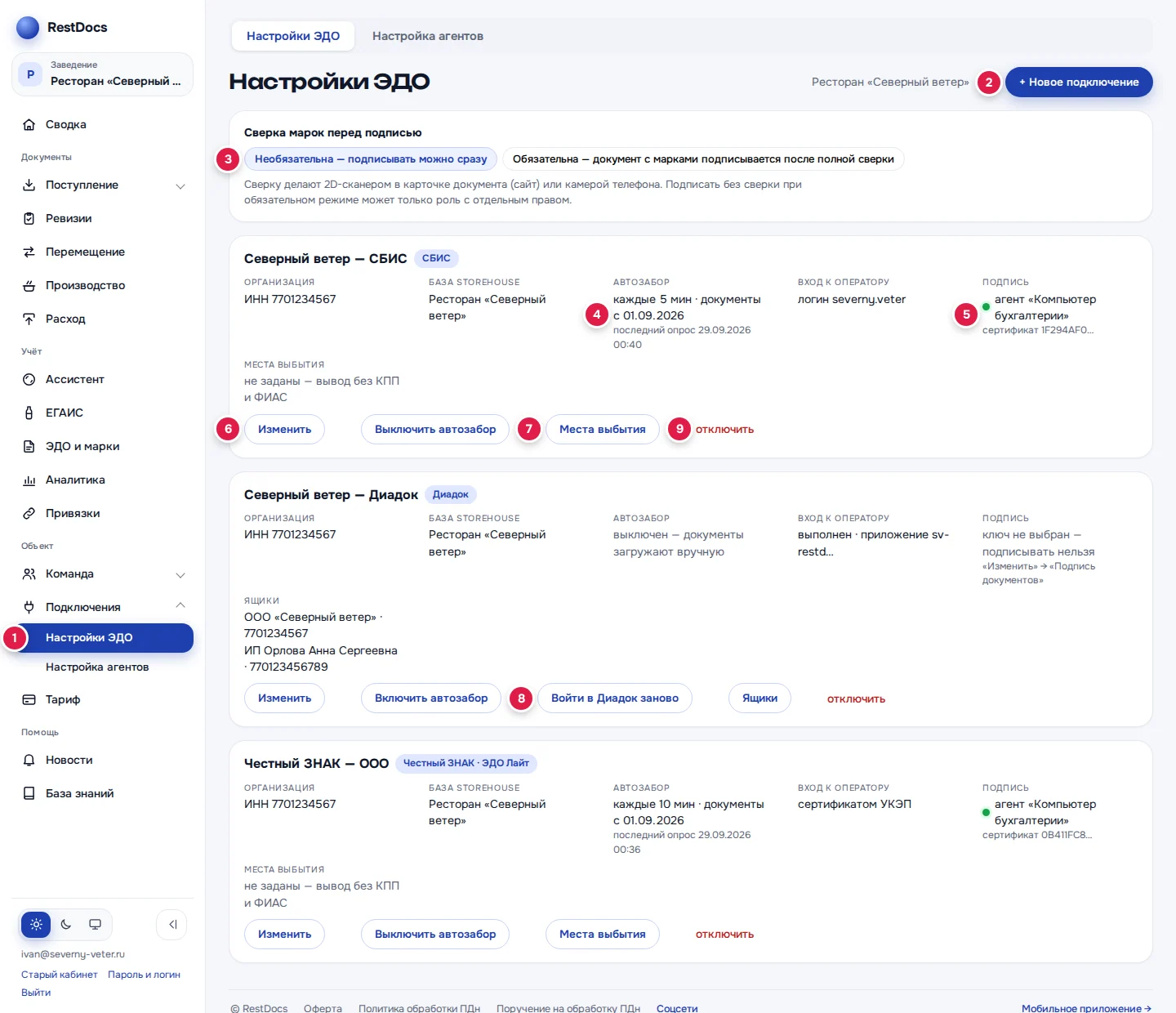This screenshot has width=1176, height=1013.
Task: Select Настройки ЭДО in the sidebar
Action: point(103,638)
